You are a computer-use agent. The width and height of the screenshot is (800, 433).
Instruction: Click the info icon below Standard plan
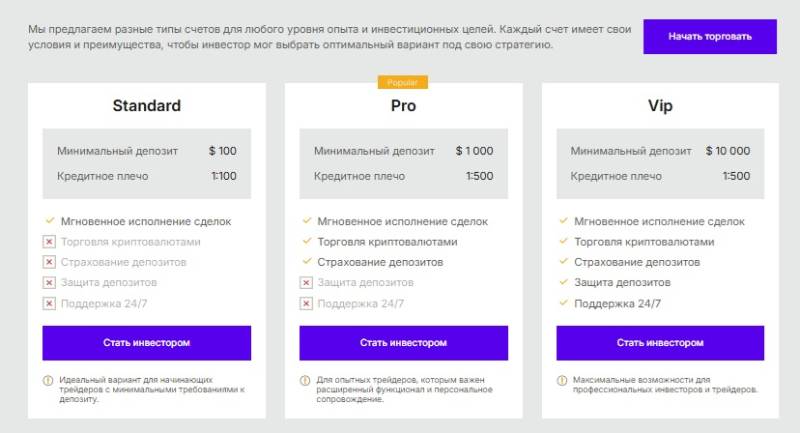(48, 381)
